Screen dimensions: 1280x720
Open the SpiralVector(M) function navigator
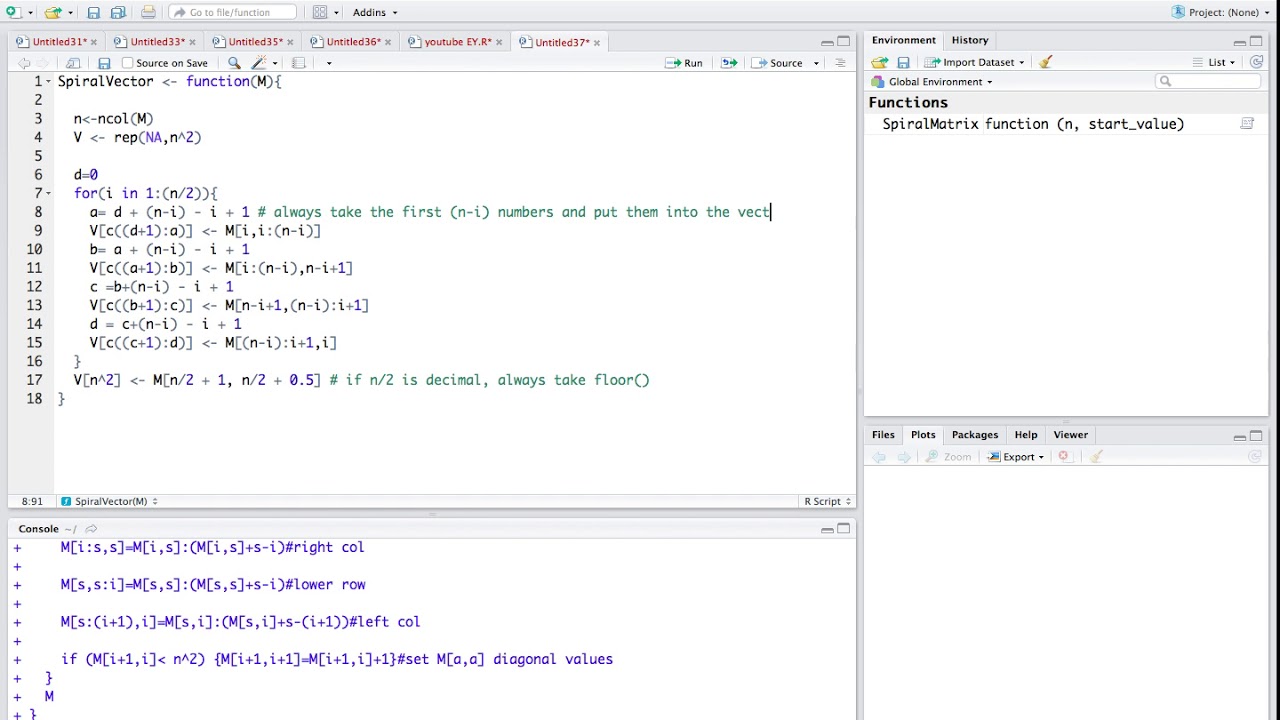click(110, 501)
